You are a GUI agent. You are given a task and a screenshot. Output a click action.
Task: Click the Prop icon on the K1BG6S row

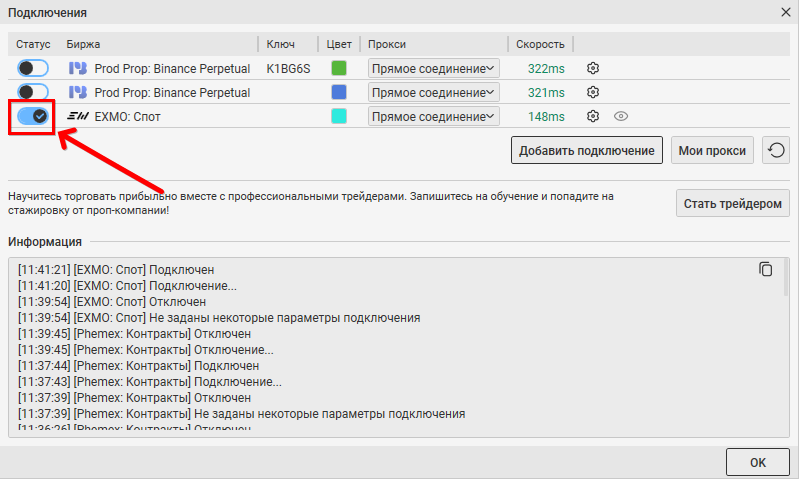77,68
